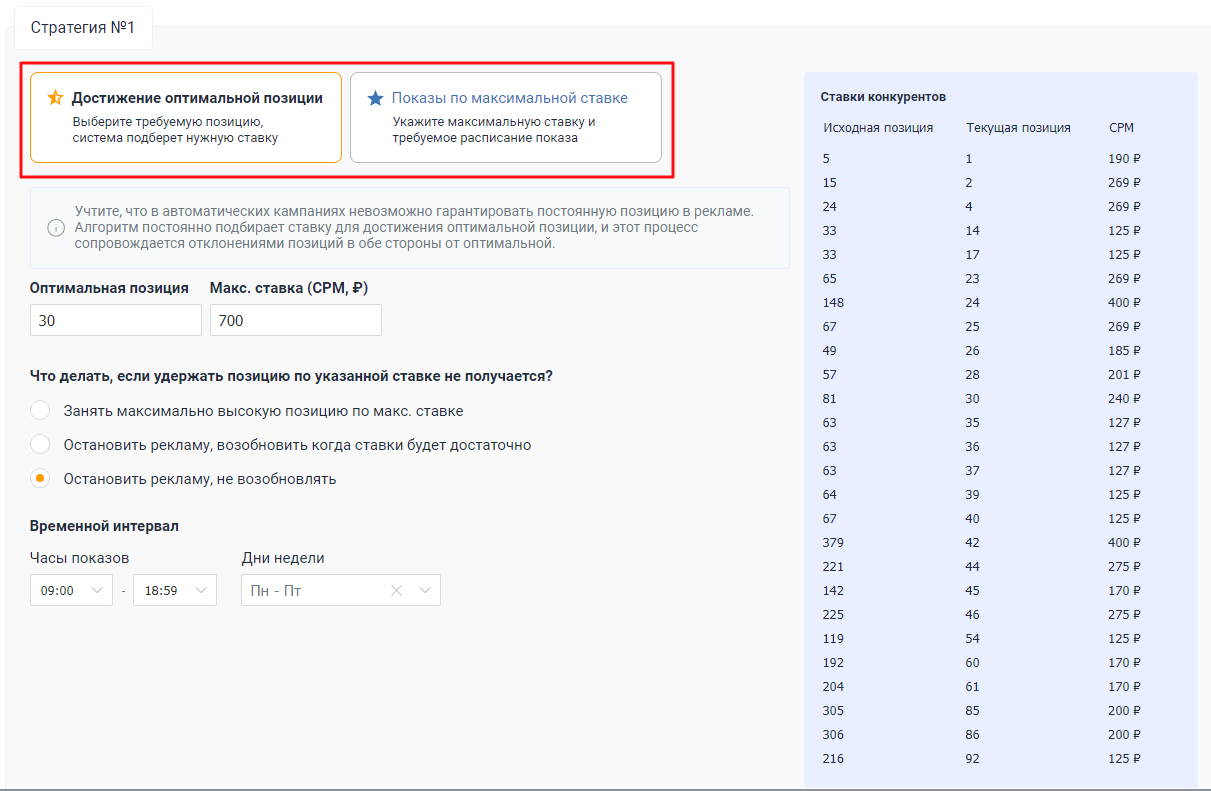The height and width of the screenshot is (791, 1211).
Task: Click source position 305 in table
Action: click(833, 711)
